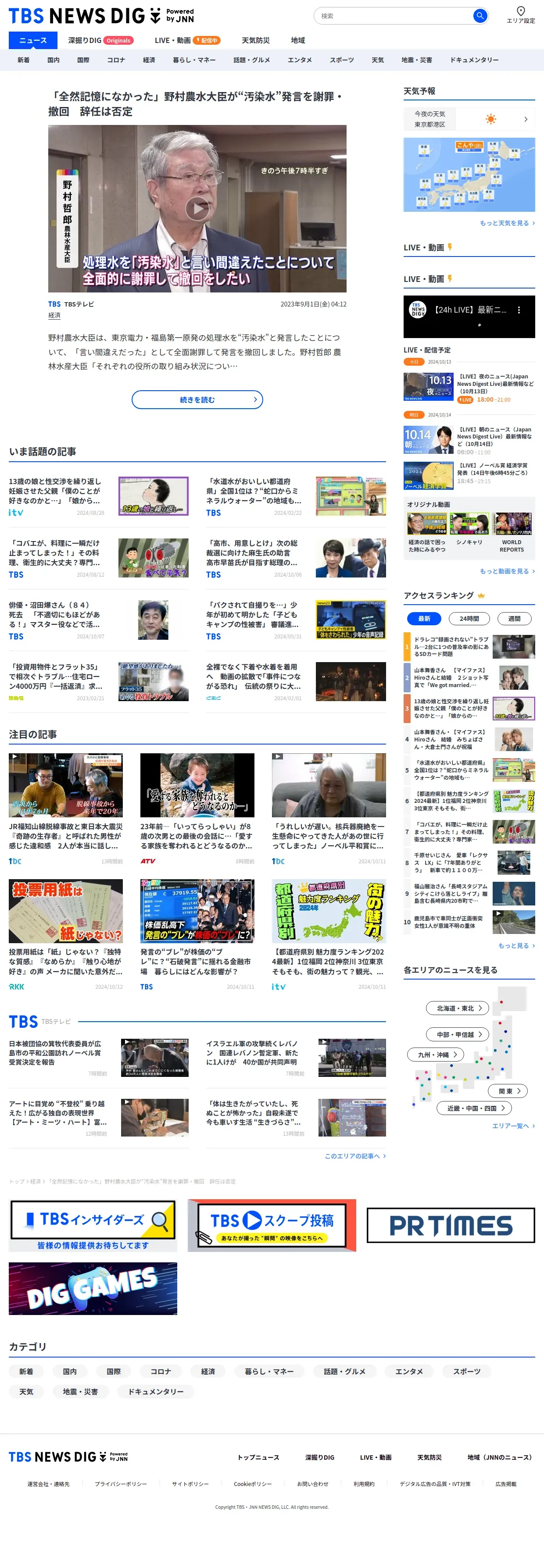Click the CBC logo under 全裸でなく article
Viewport: 544px width, 1568px height.
coord(213,698)
